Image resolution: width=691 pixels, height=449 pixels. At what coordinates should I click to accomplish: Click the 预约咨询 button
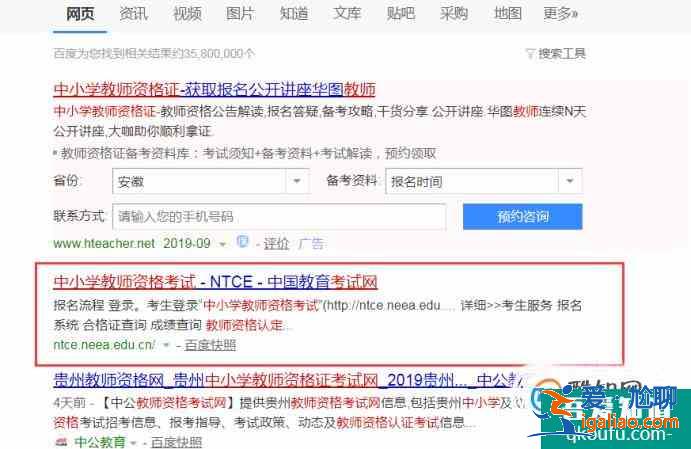(x=523, y=216)
